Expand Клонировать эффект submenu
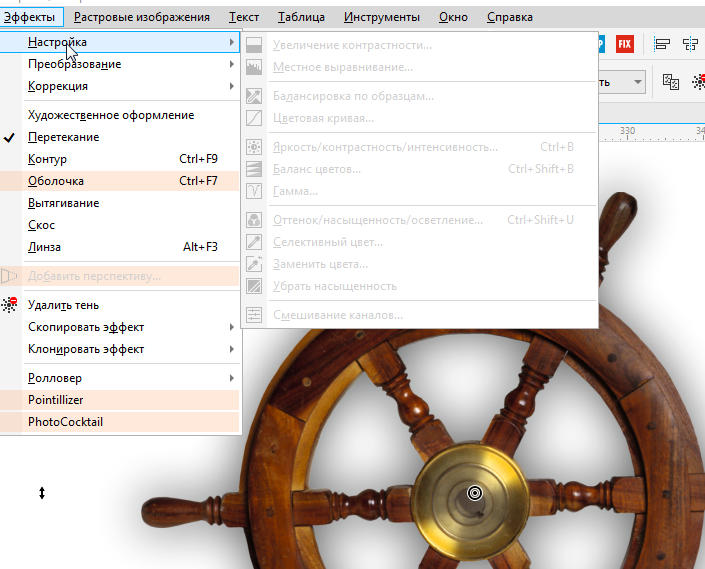Image resolution: width=705 pixels, height=569 pixels. (119, 349)
